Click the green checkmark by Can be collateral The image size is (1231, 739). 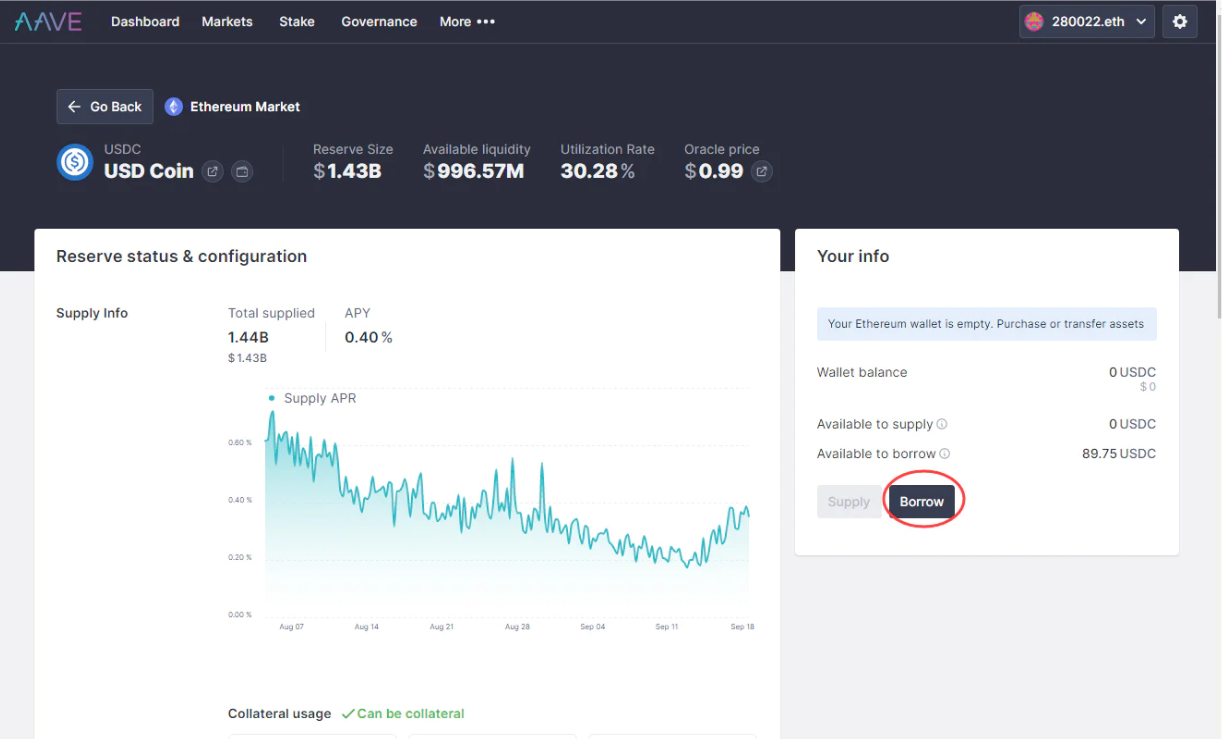pos(348,714)
